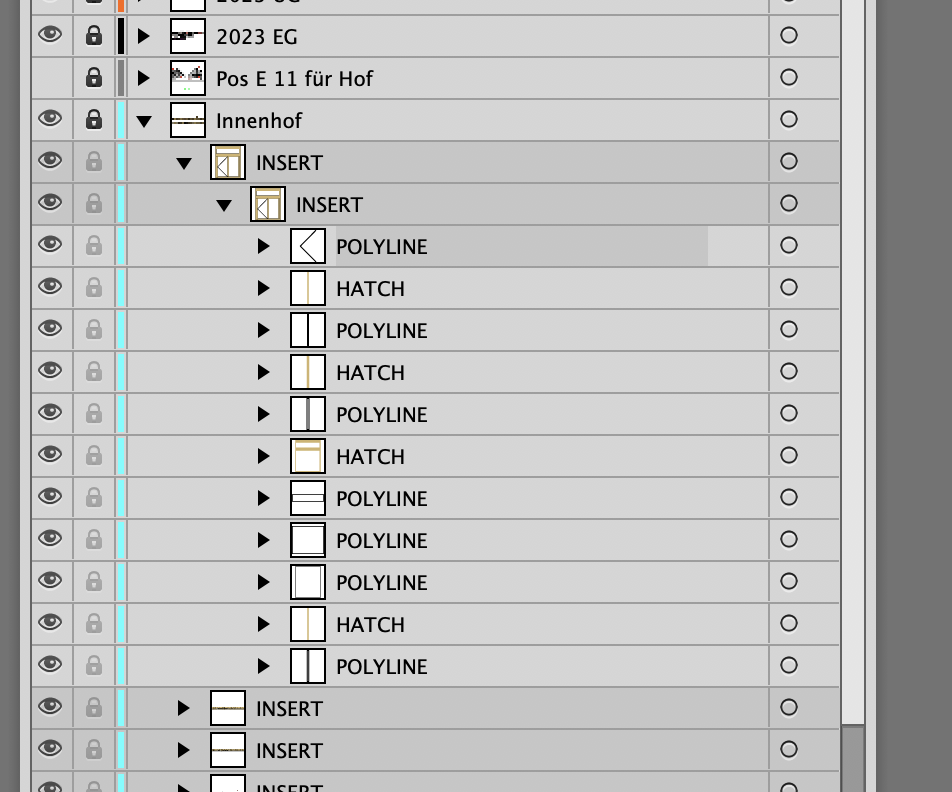Image resolution: width=952 pixels, height=792 pixels.
Task: Select the first HATCH row
Action: pos(447,288)
